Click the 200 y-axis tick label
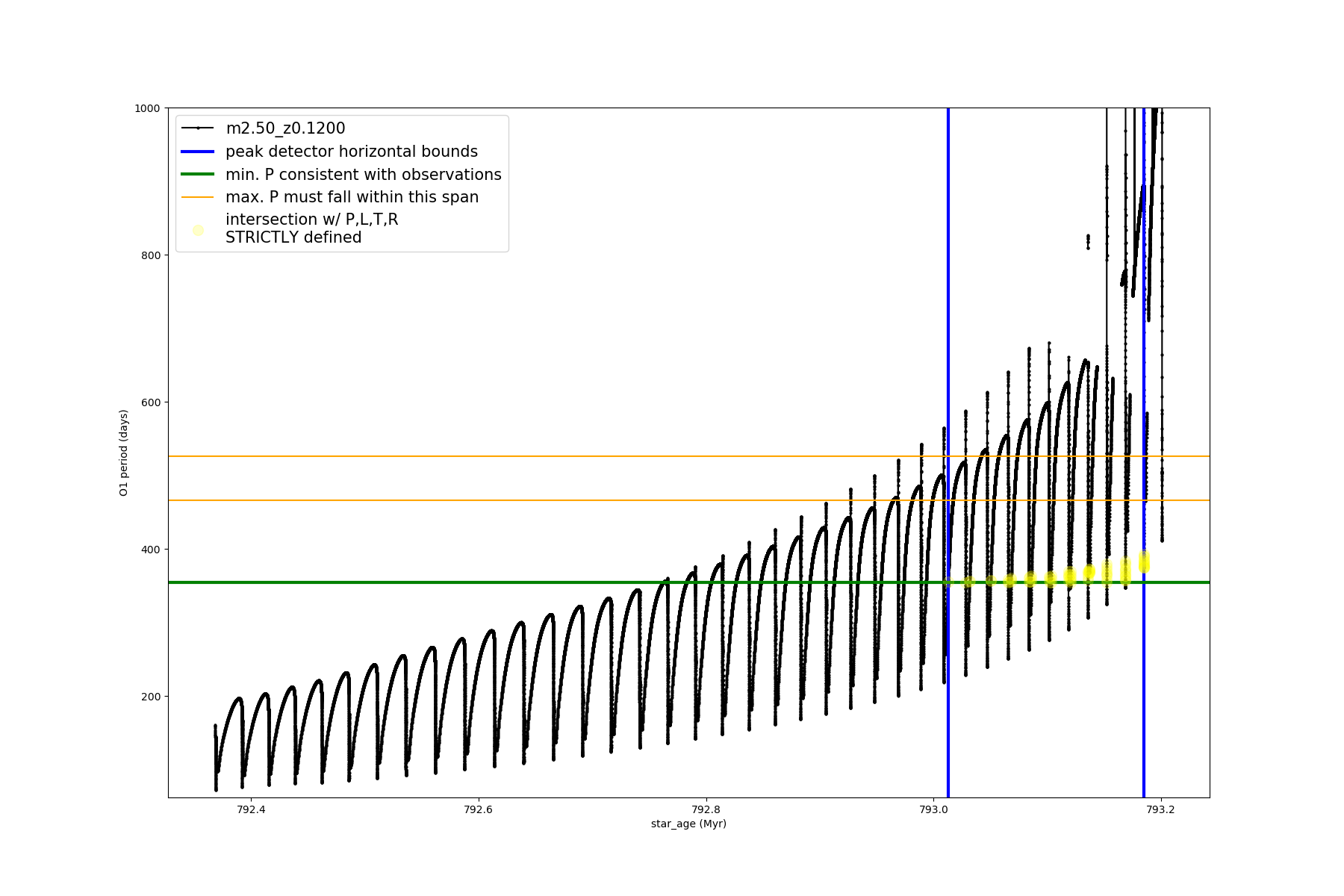 152,697
